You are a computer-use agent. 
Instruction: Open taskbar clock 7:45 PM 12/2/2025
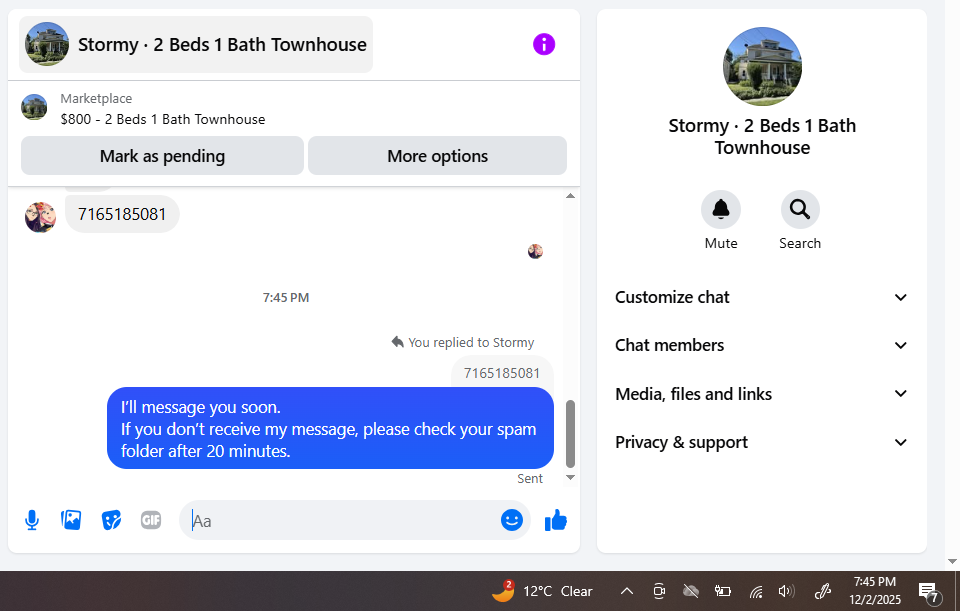(875, 590)
